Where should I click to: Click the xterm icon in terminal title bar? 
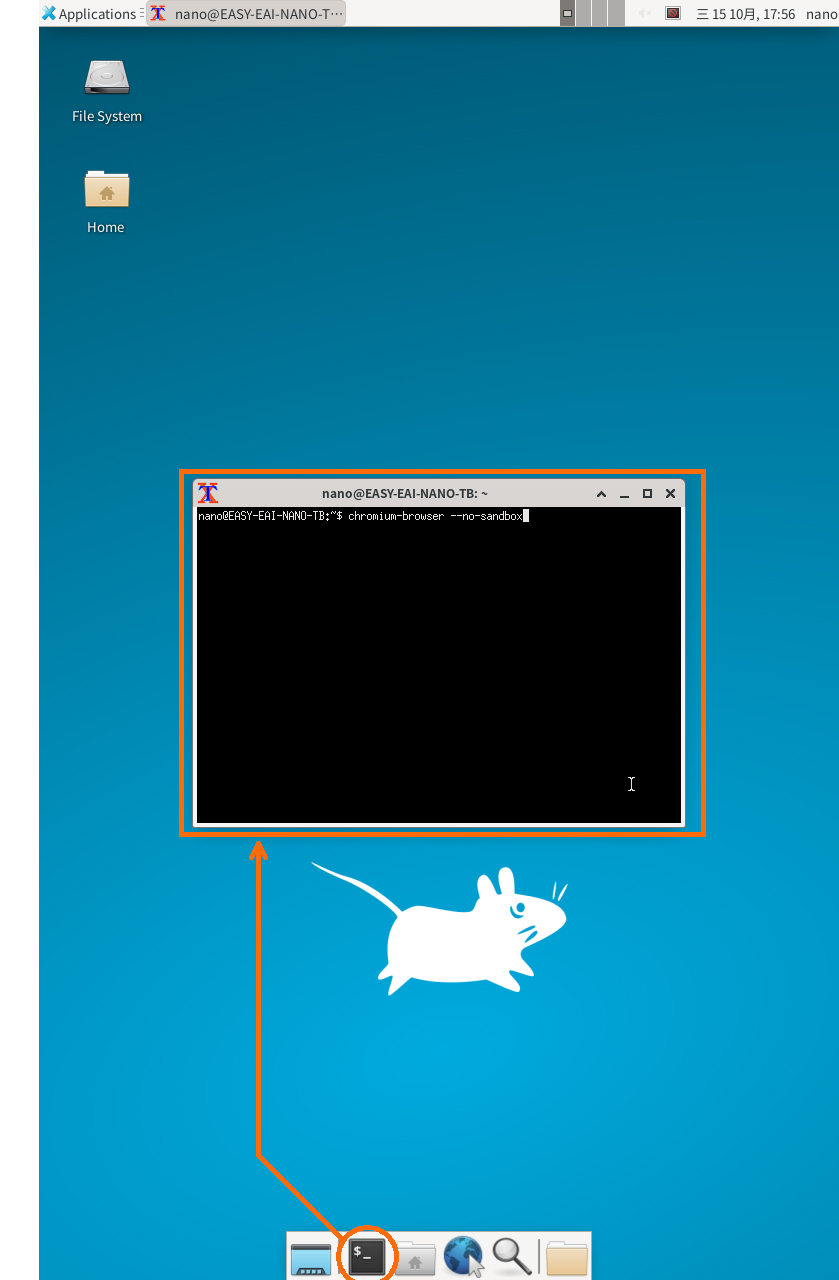208,493
